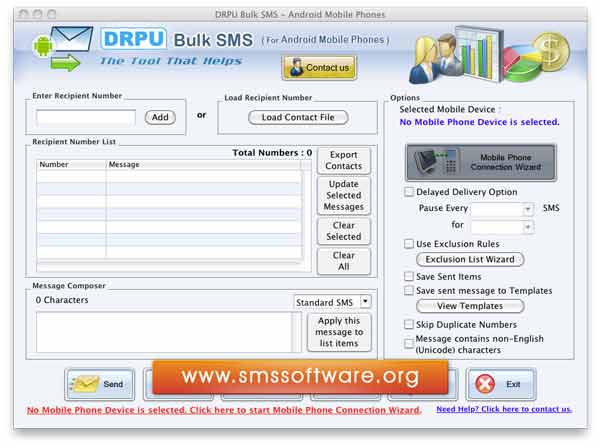Viewport: 600px width, 448px height.
Task: Click the yellow envelope Send icon
Action: tap(84, 384)
